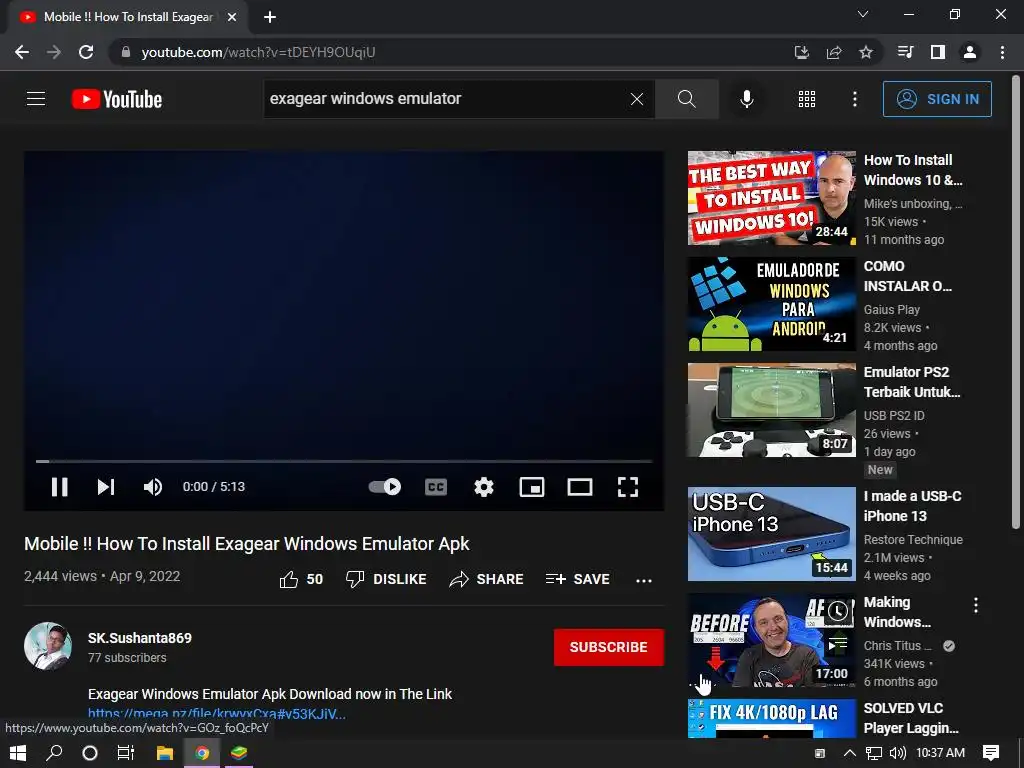Open the notification action center
1024x768 pixels.
991,753
